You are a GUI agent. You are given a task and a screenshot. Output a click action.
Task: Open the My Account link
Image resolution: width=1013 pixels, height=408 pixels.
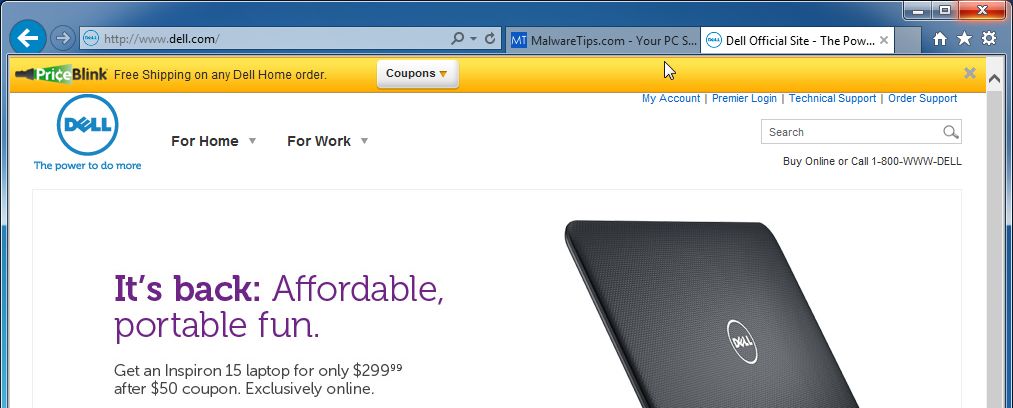pos(671,98)
